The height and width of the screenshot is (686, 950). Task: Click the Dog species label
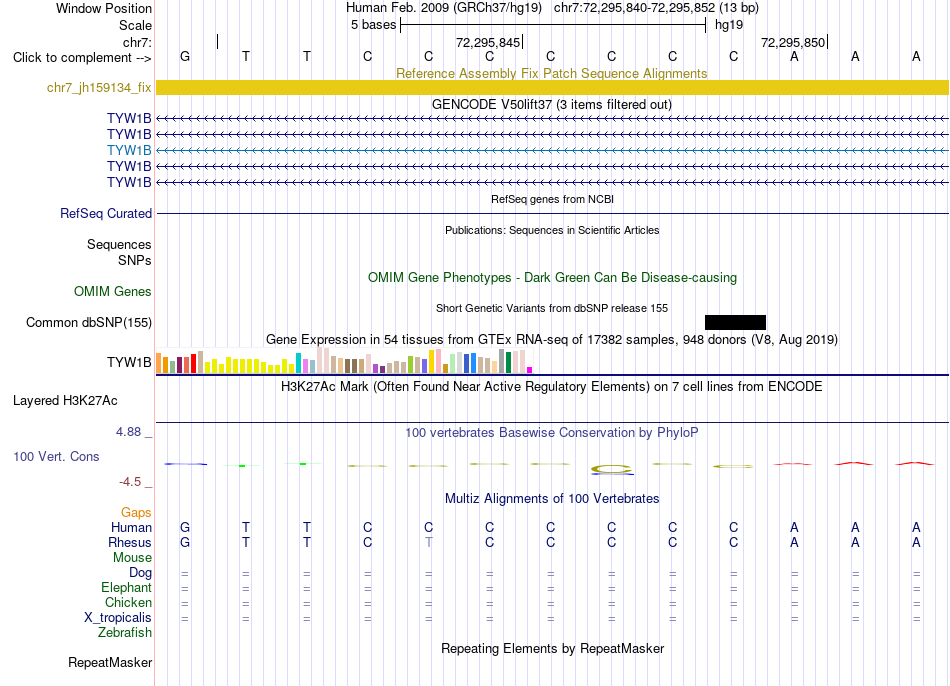[x=140, y=573]
